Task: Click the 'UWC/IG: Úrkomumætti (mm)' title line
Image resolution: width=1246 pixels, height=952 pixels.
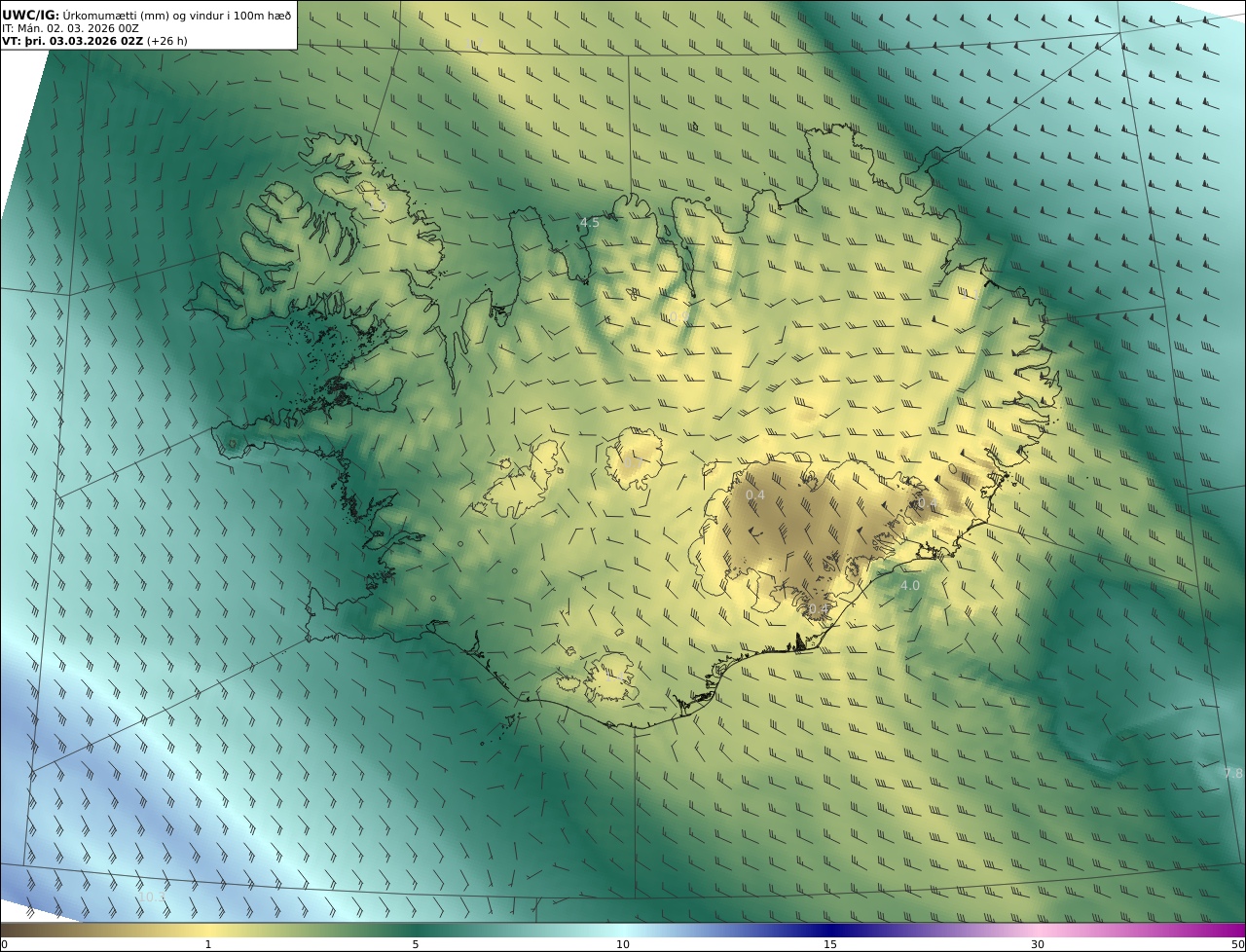Action: click(x=146, y=15)
